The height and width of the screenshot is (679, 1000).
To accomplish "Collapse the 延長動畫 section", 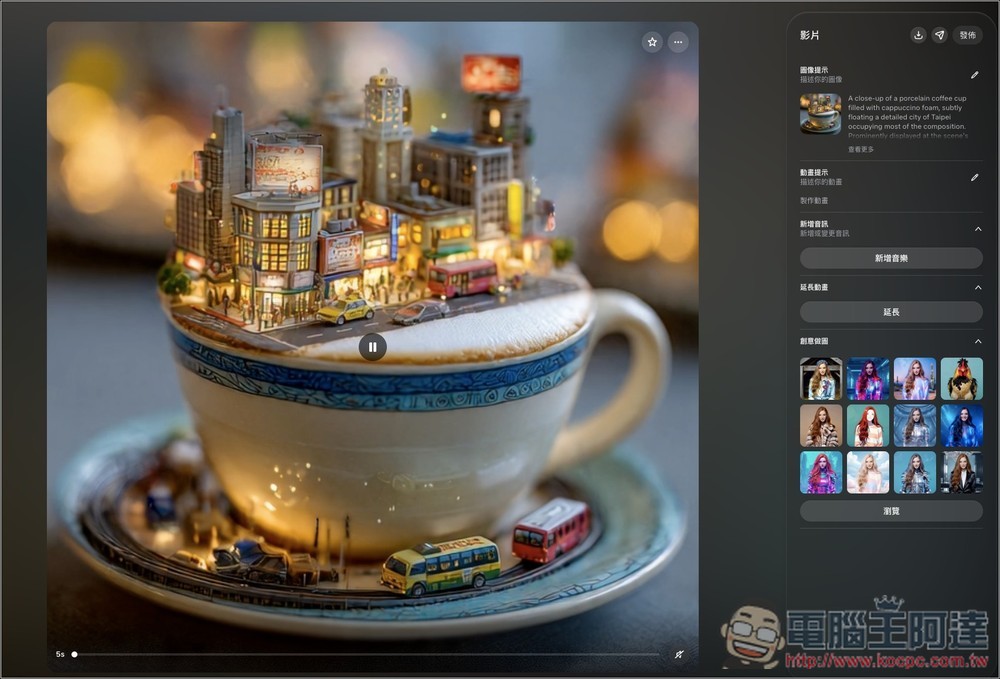I will coord(977,287).
